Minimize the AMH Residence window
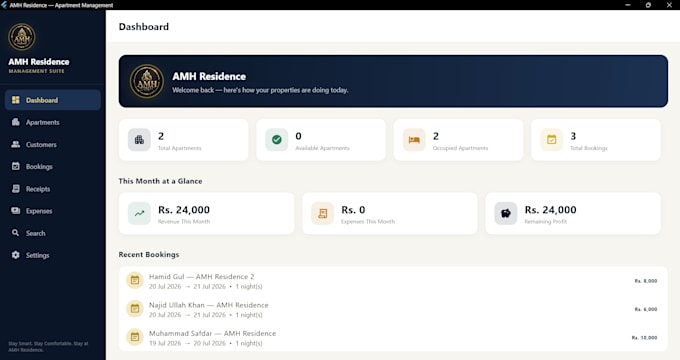 click(628, 5)
